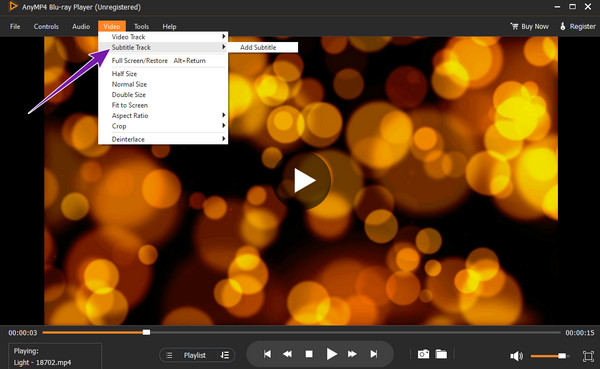Maximize the player window
The width and height of the screenshot is (600, 369).
(572, 7)
